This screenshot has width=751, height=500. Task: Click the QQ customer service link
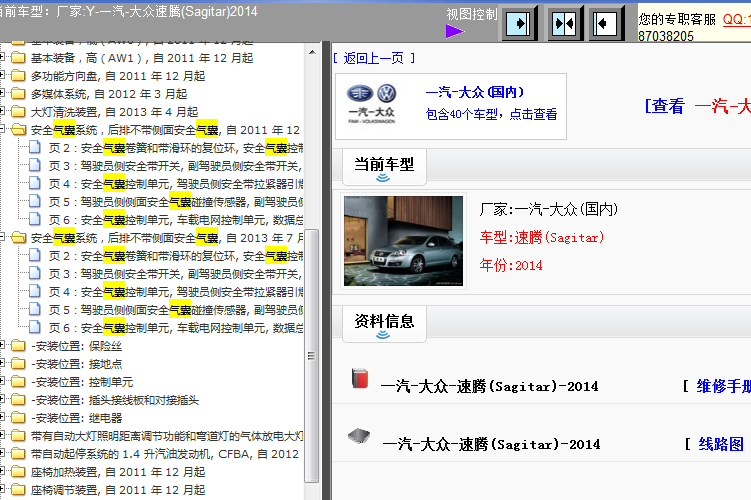click(x=737, y=20)
